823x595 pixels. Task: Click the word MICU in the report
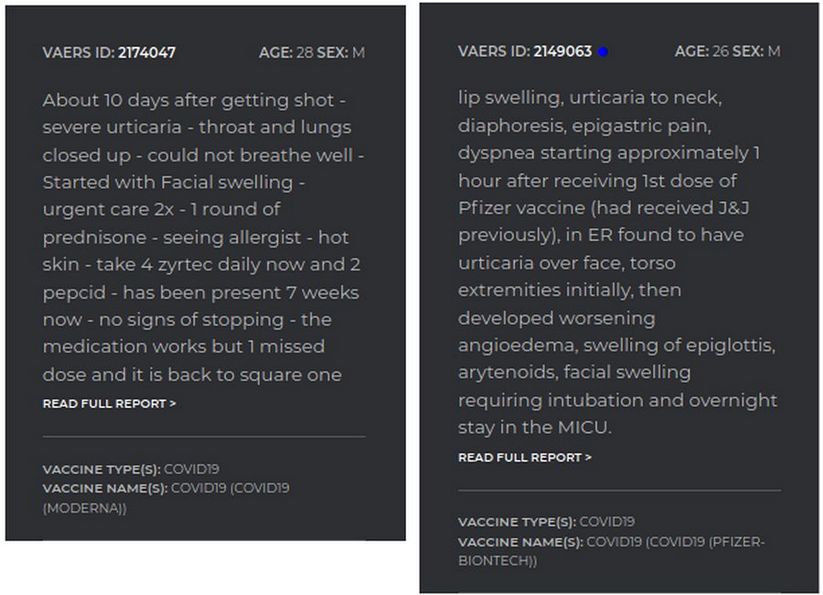pyautogui.click(x=584, y=427)
